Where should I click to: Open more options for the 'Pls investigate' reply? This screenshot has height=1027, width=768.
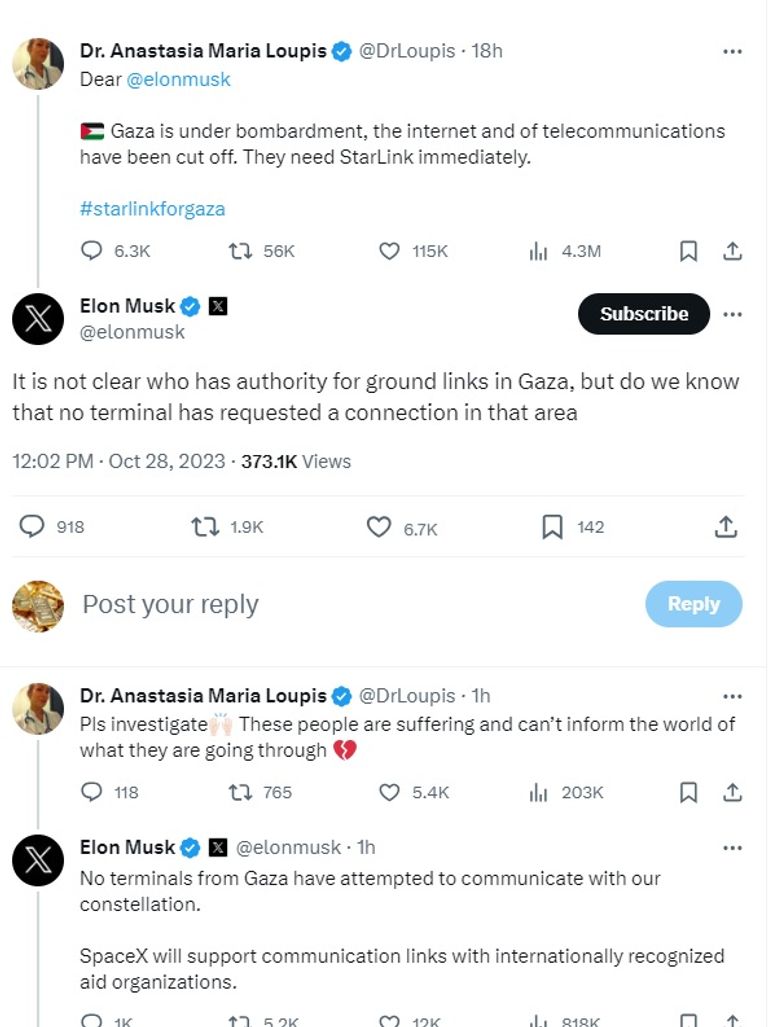point(733,696)
